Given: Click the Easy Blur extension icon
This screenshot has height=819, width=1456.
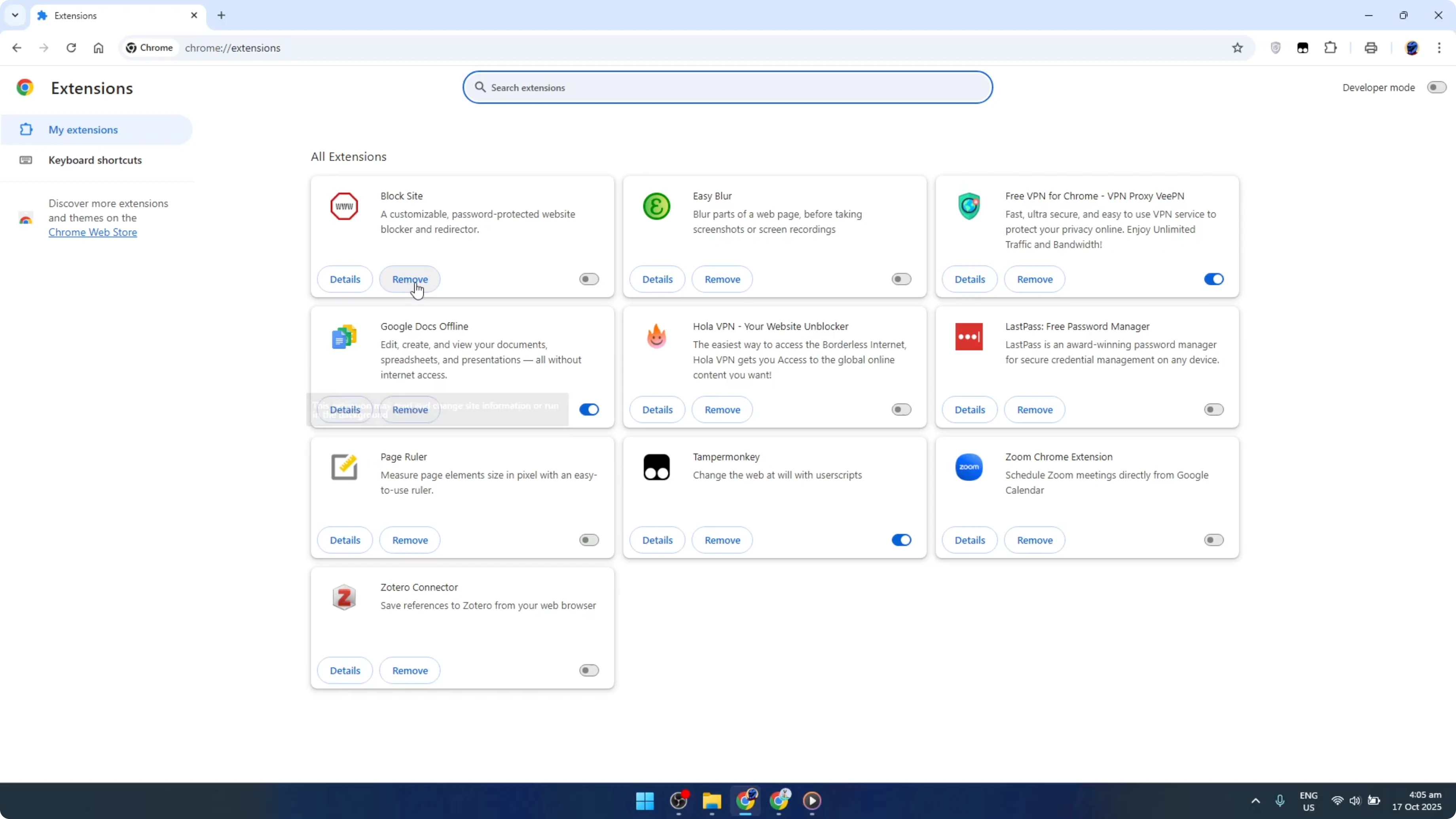Looking at the screenshot, I should click(656, 206).
